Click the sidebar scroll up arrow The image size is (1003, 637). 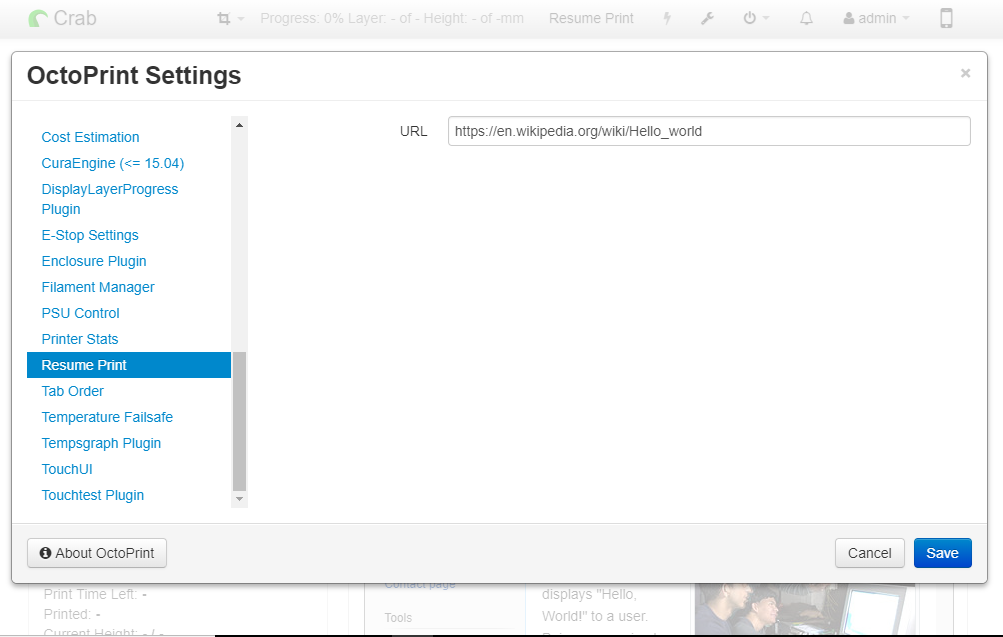239,125
